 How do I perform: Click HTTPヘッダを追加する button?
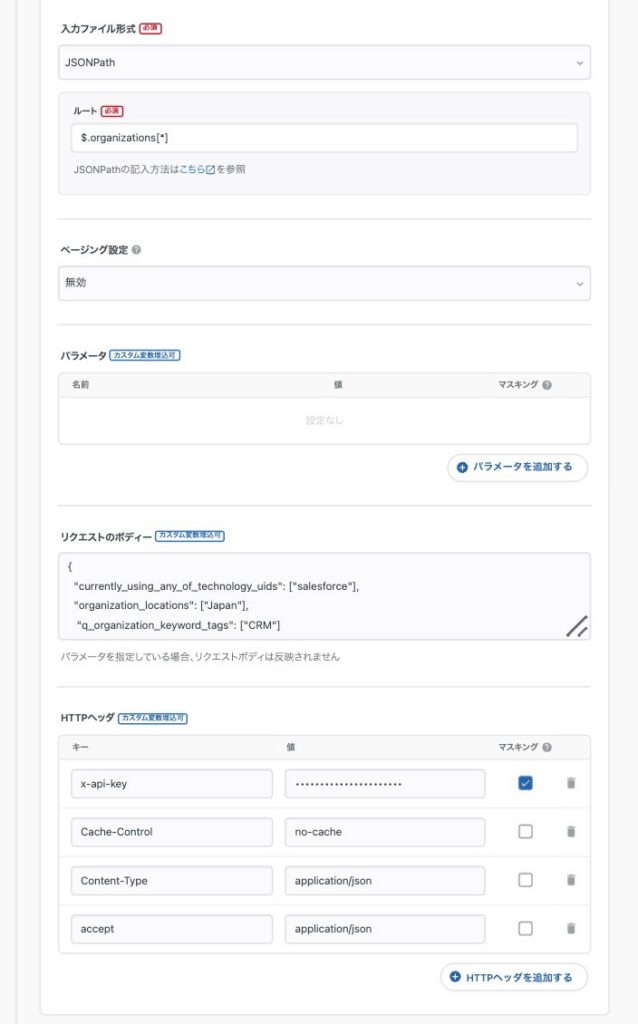tap(513, 977)
